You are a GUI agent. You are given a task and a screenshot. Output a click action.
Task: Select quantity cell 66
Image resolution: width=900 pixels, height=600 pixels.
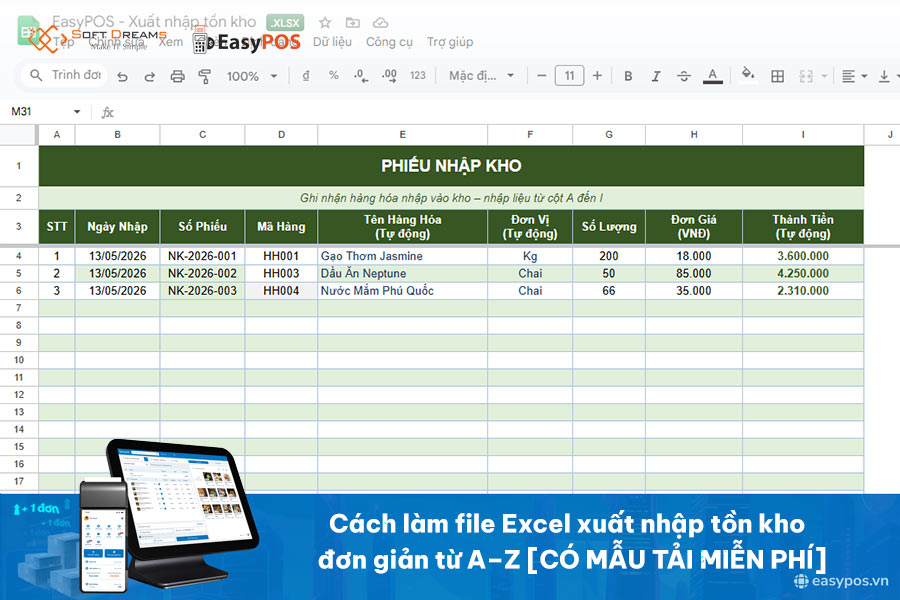coord(609,291)
